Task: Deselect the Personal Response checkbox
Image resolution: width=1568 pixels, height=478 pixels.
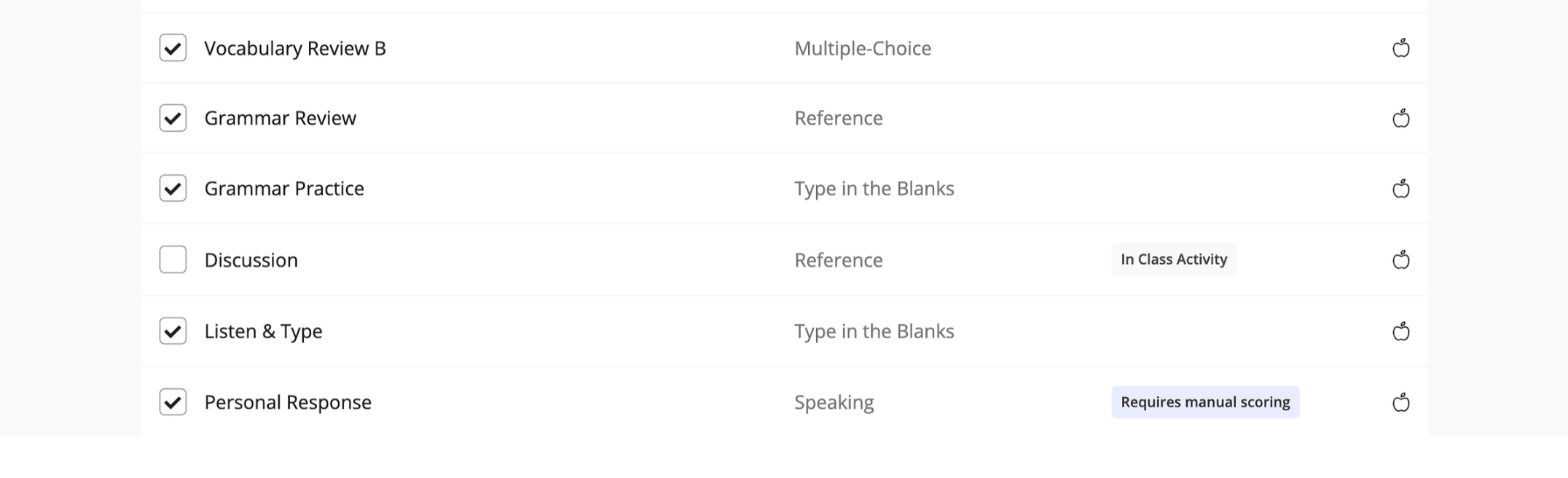Action: (x=173, y=402)
